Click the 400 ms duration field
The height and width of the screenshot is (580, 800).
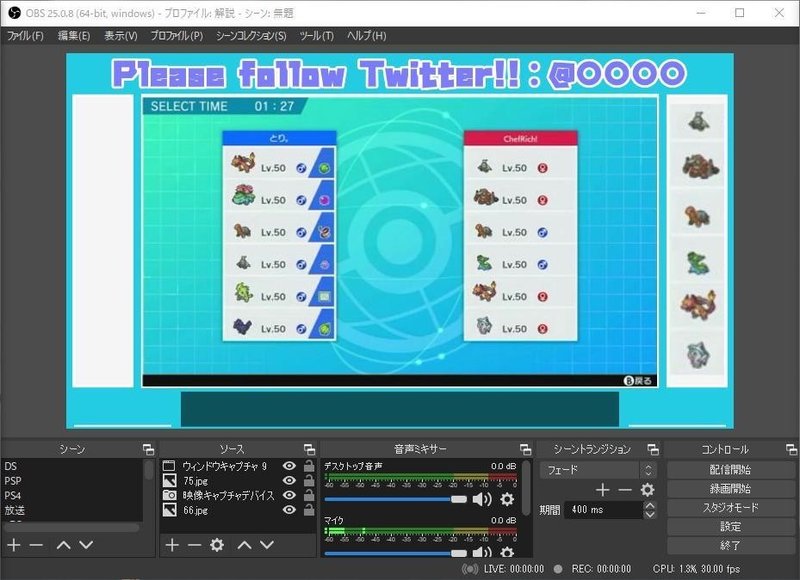[x=604, y=510]
